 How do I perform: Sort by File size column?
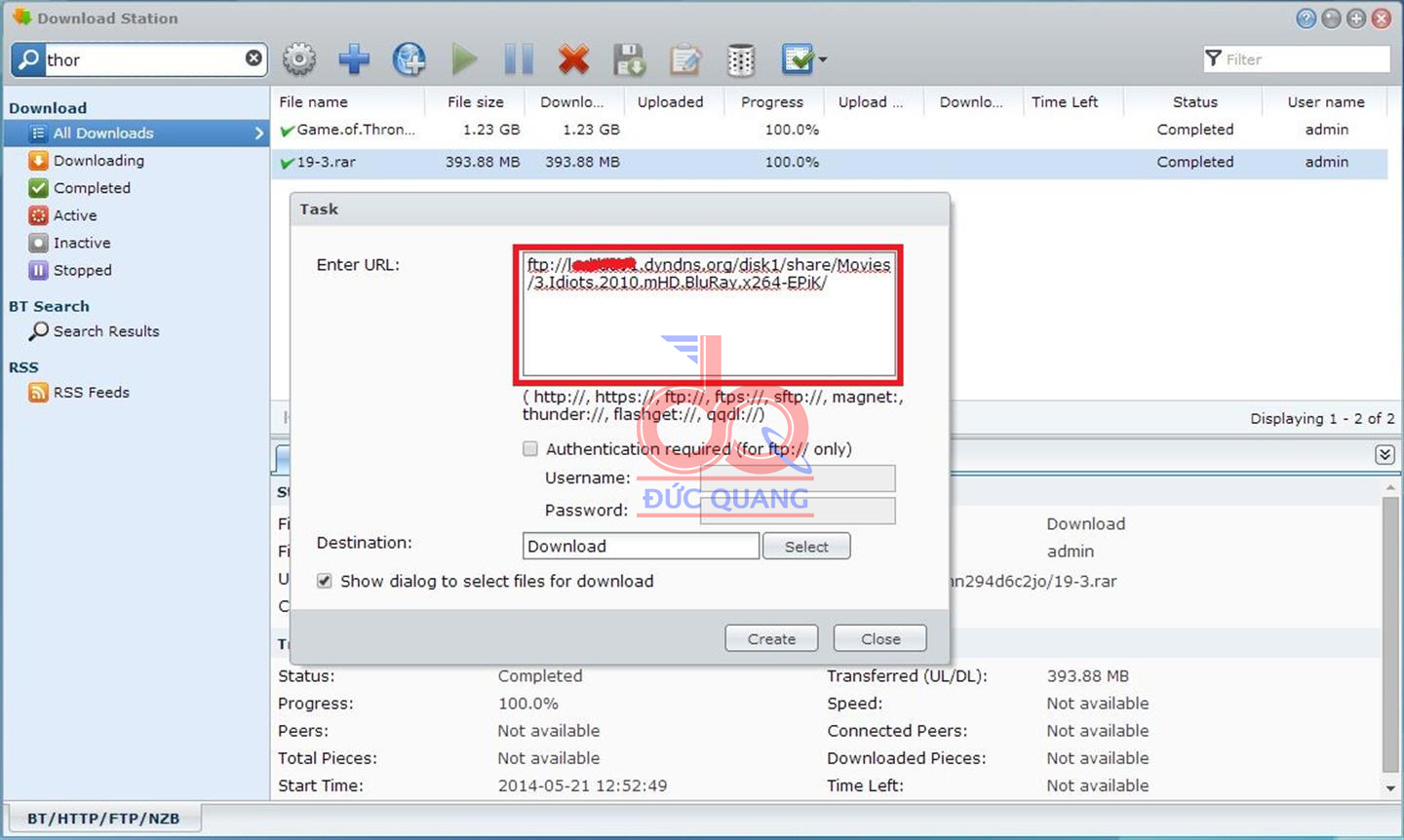coord(475,101)
